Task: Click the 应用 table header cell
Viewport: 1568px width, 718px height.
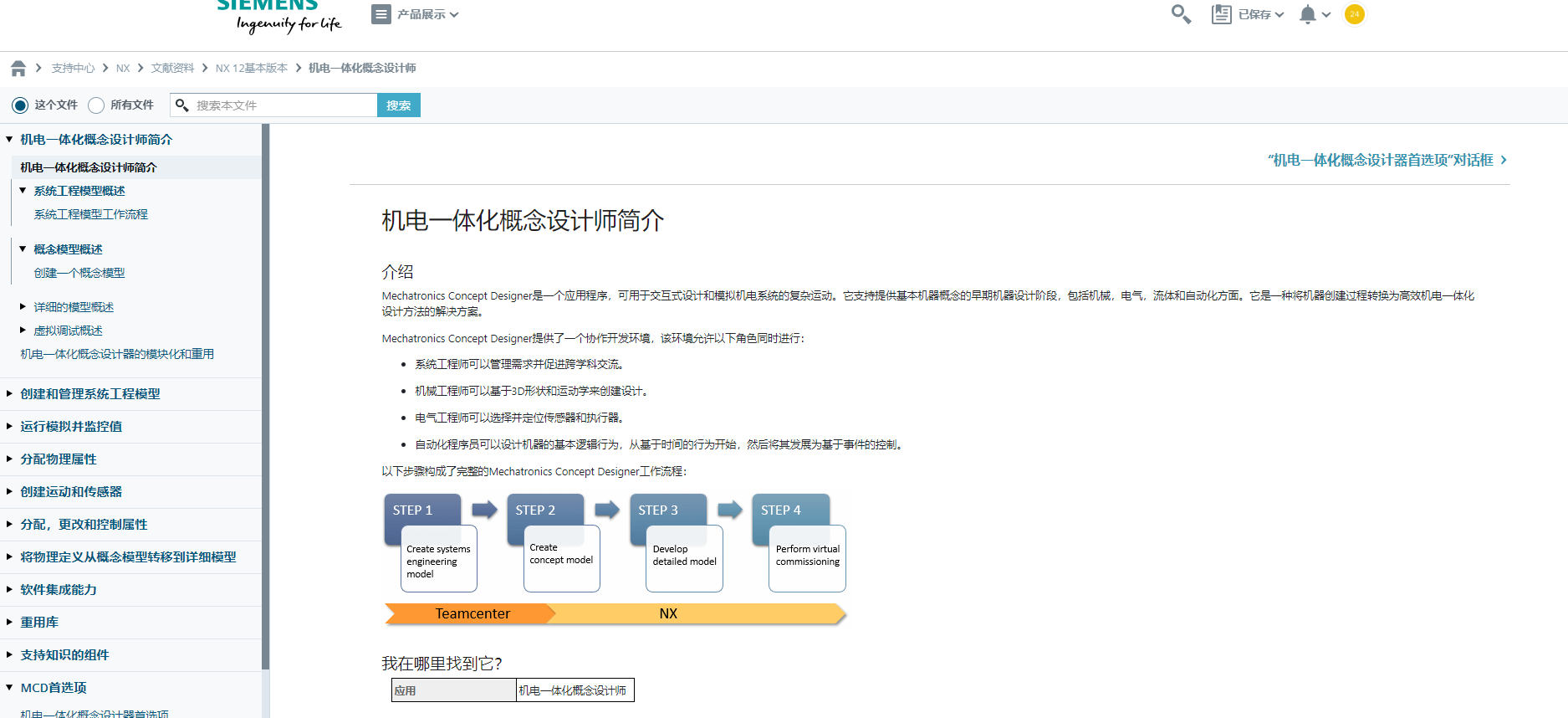Action: pos(454,690)
